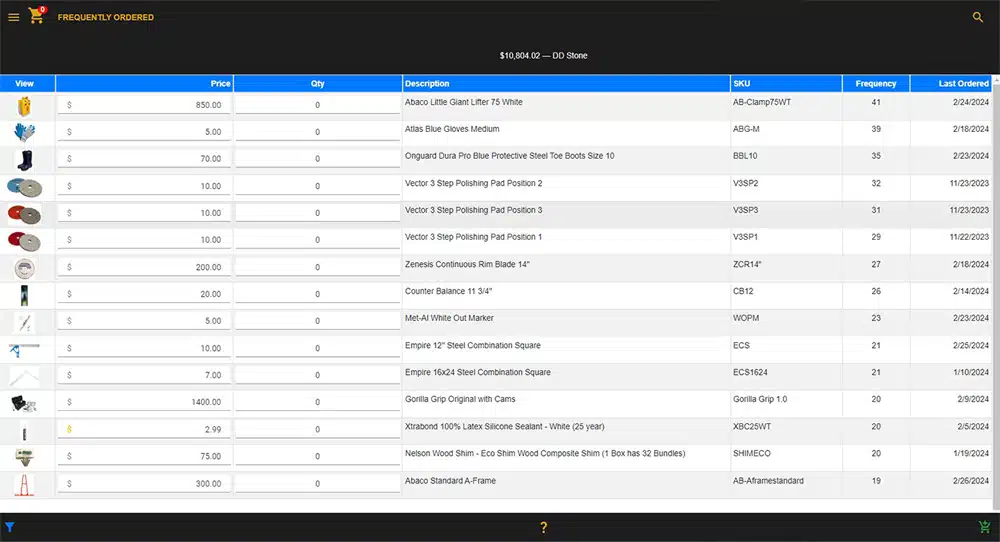Edit quantity for Gorilla Grip Original
The width and height of the screenshot is (1000, 542).
[318, 402]
